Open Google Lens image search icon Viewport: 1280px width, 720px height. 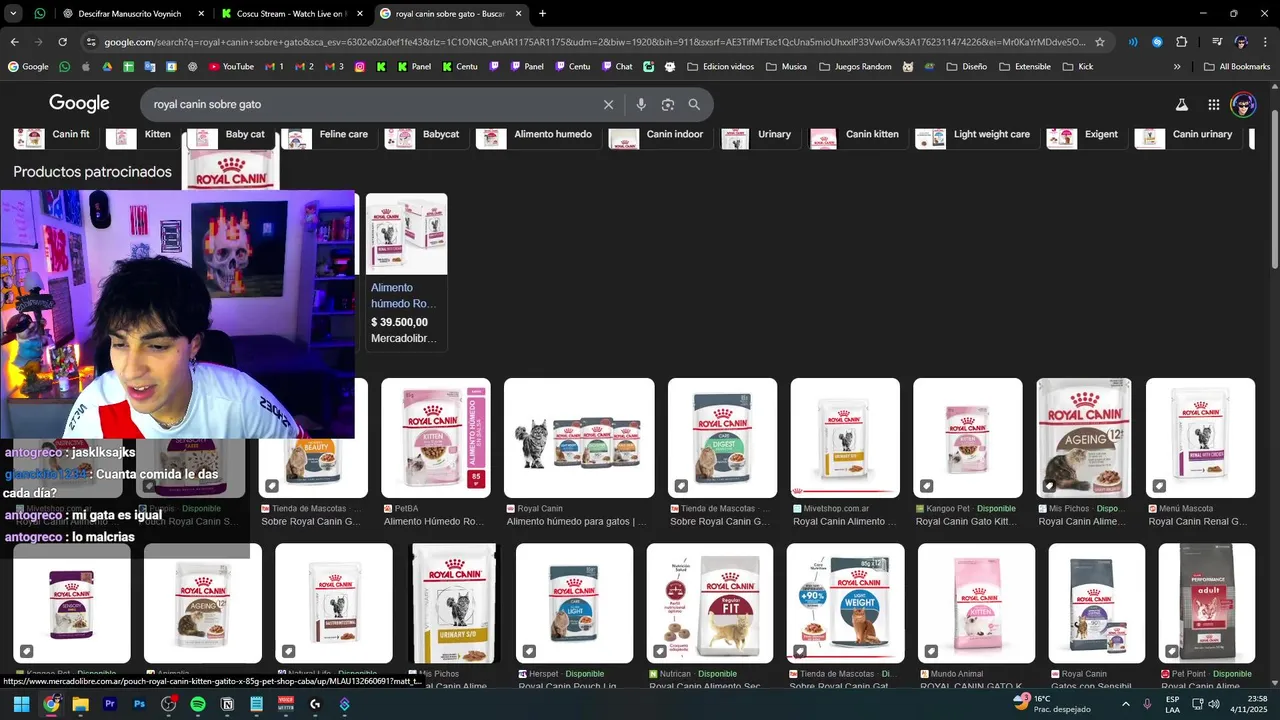pyautogui.click(x=668, y=104)
